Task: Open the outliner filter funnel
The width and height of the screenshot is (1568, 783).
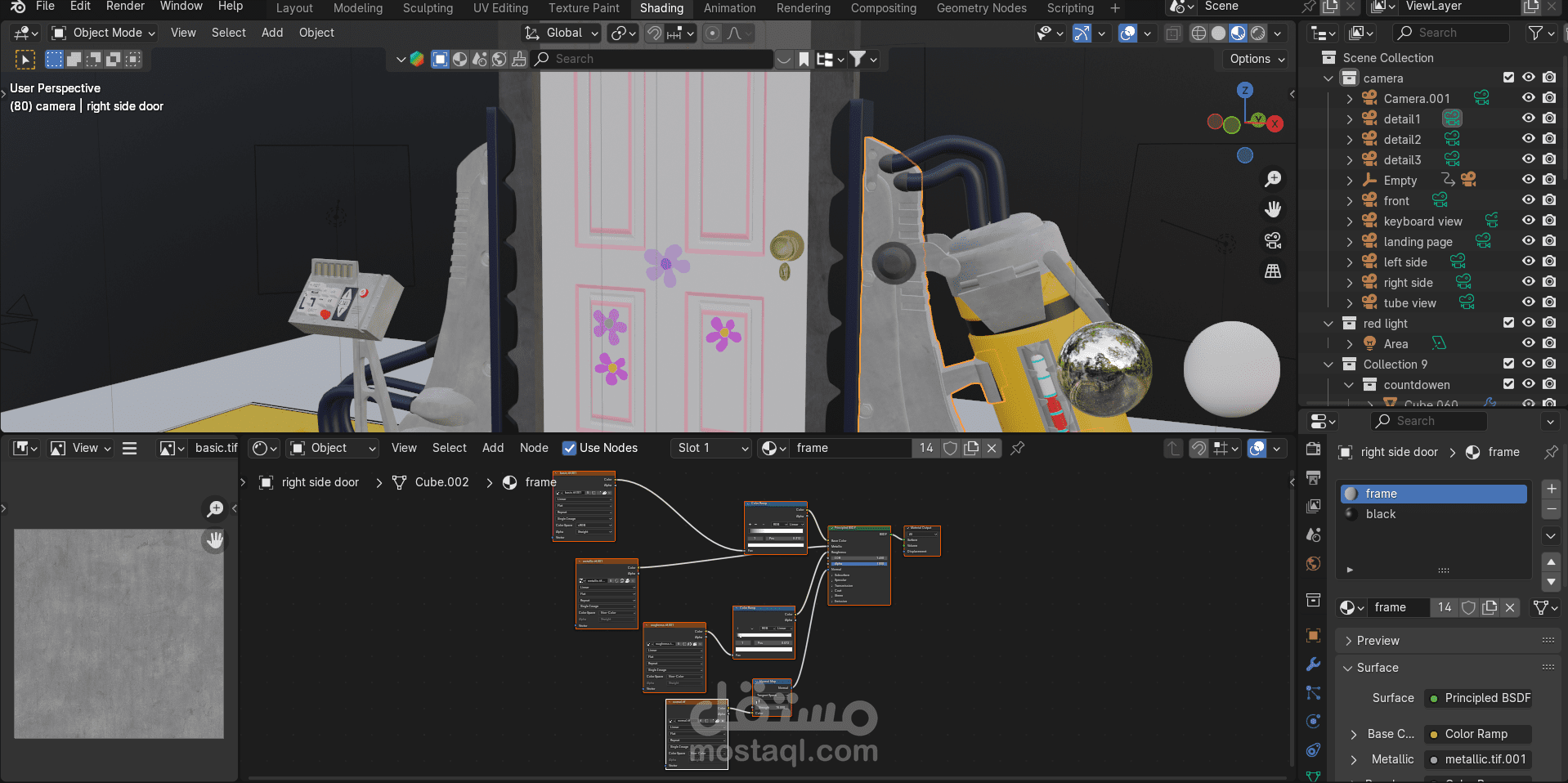Action: click(x=1536, y=33)
